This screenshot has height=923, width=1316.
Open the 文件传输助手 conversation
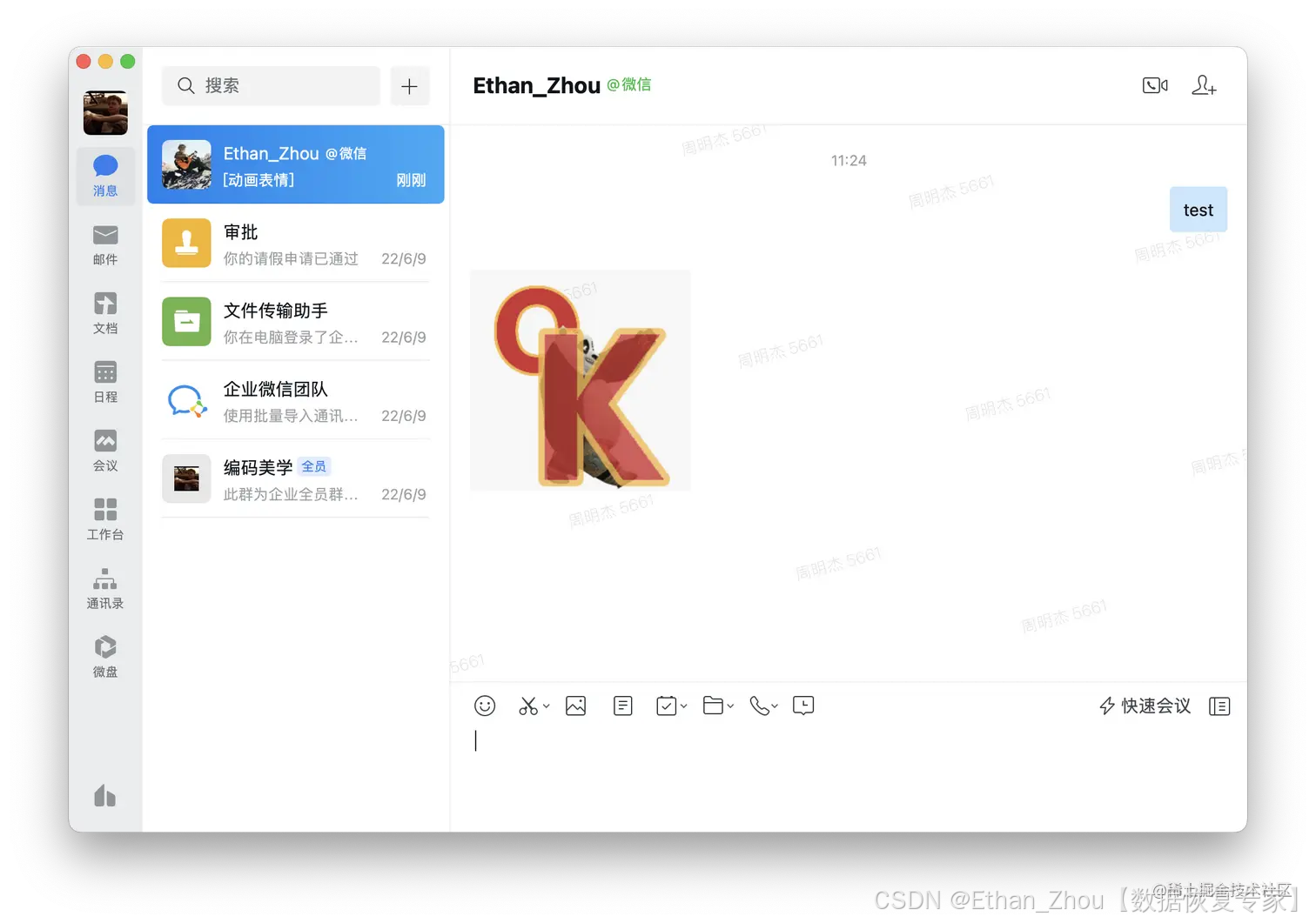tap(295, 322)
